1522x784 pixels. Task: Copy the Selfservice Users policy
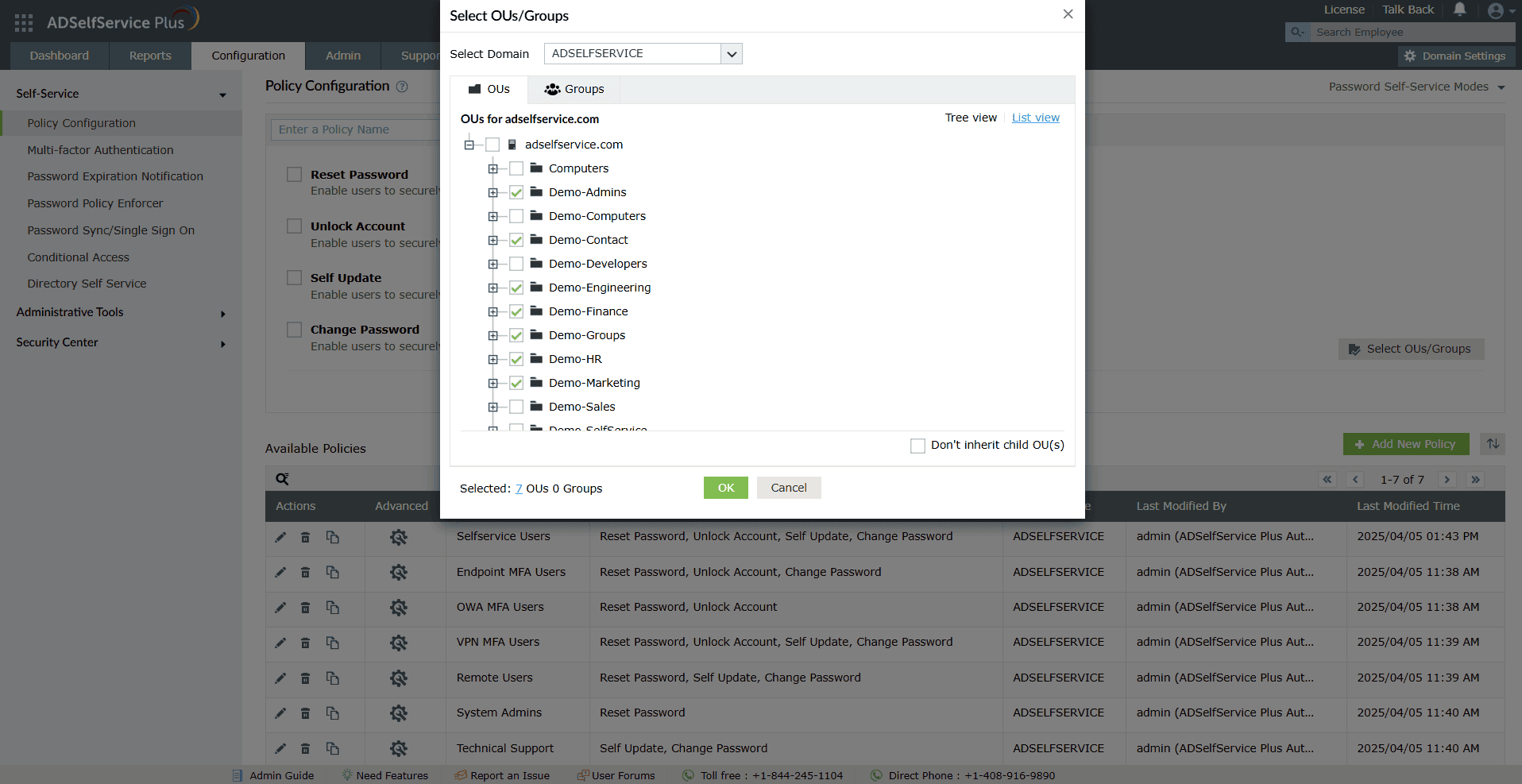click(x=333, y=538)
